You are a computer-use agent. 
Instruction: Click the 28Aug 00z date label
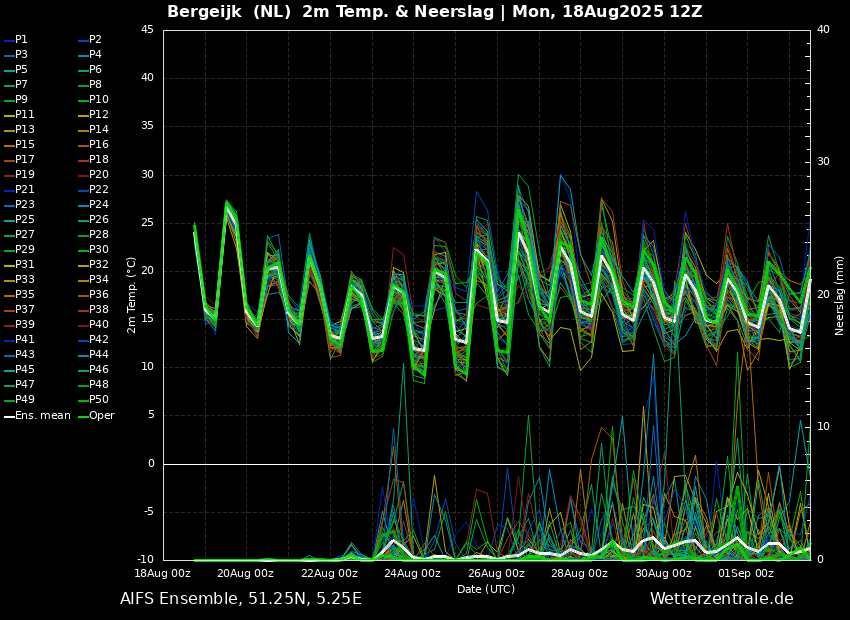point(580,573)
